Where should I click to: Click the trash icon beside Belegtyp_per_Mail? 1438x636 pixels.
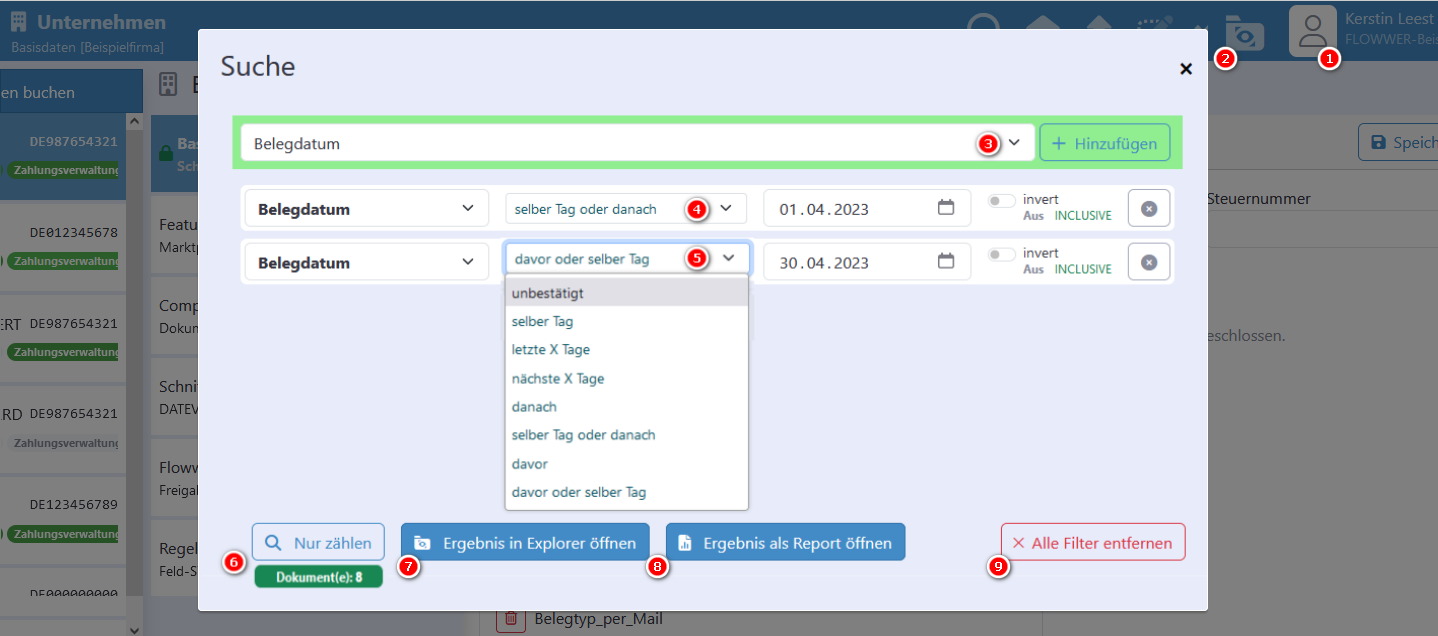point(511,619)
